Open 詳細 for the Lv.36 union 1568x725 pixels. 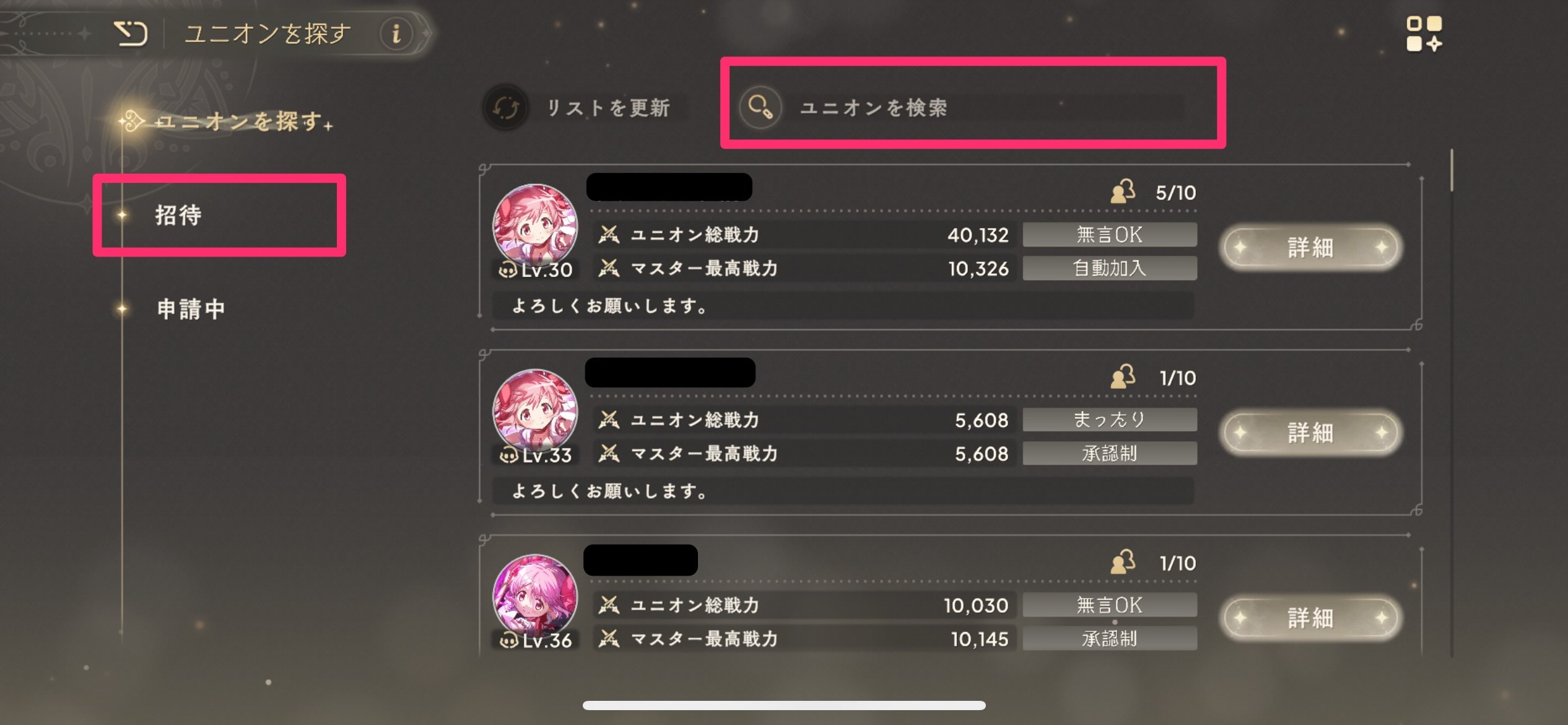[x=1310, y=618]
